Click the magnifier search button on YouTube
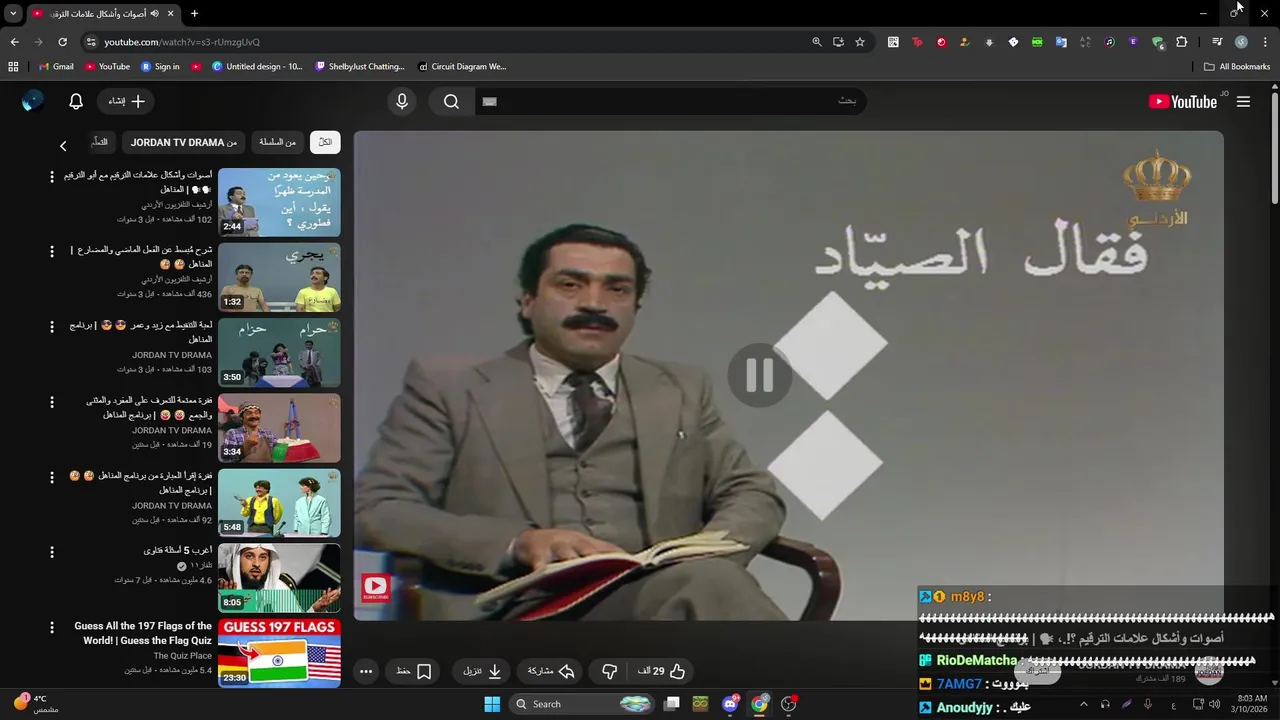 tap(451, 101)
